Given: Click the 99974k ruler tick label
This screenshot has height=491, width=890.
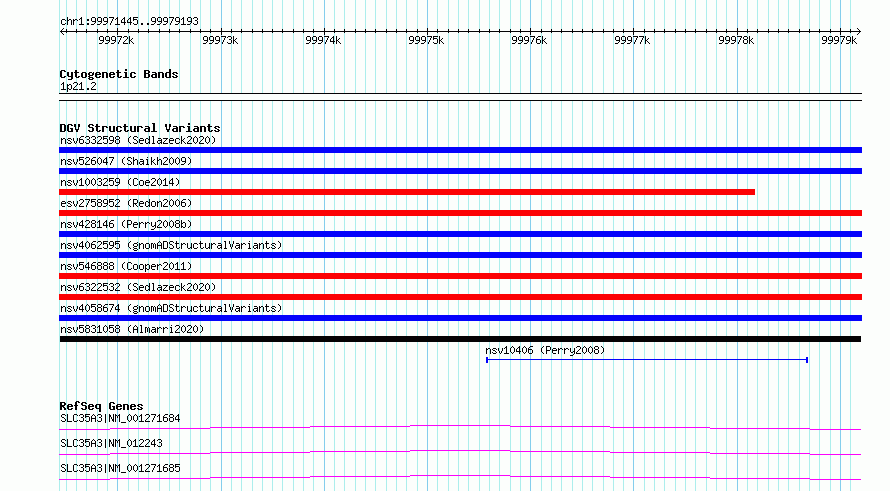Looking at the screenshot, I should [323, 40].
